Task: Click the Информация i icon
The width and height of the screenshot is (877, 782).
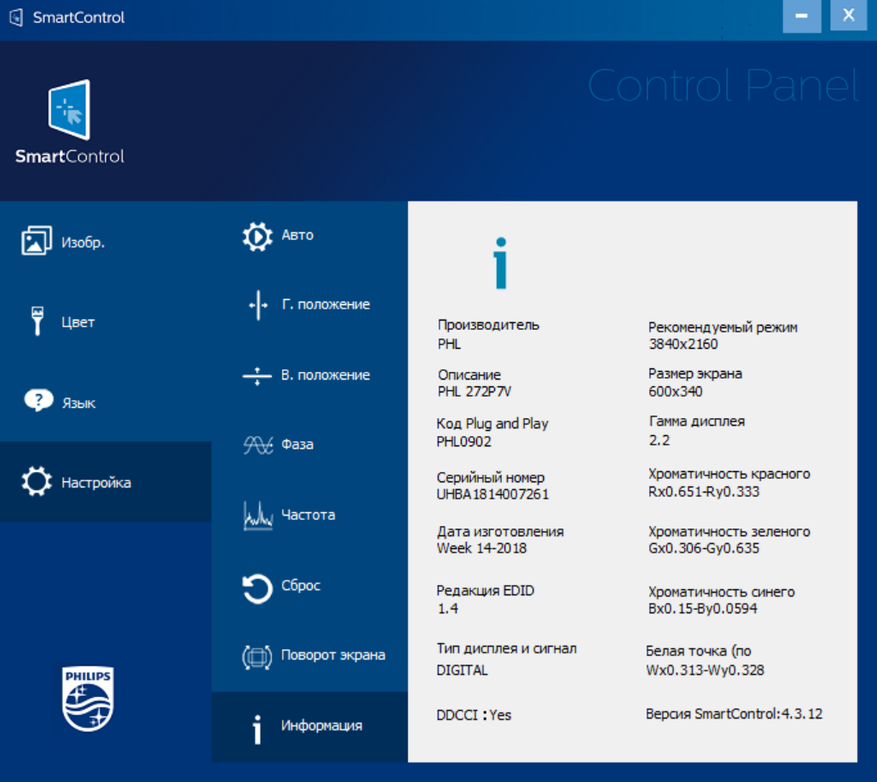Action: [257, 727]
